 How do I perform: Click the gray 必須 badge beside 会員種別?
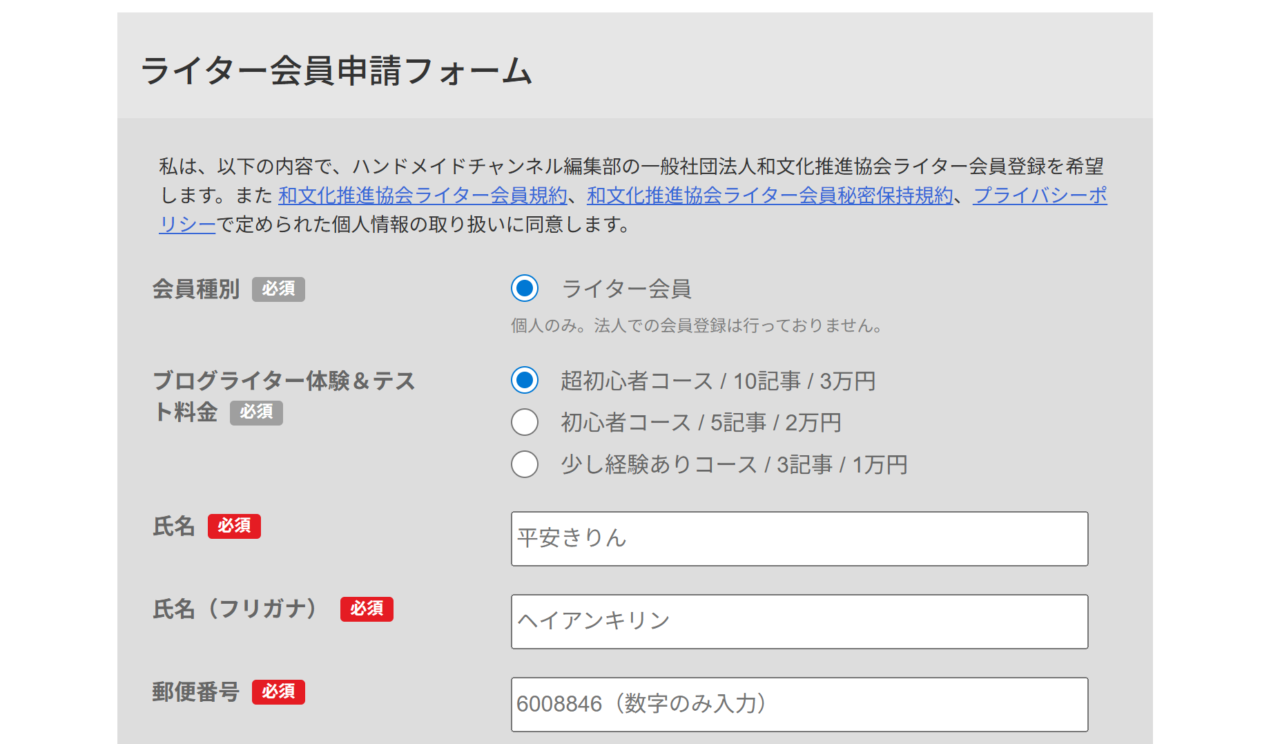click(x=278, y=290)
